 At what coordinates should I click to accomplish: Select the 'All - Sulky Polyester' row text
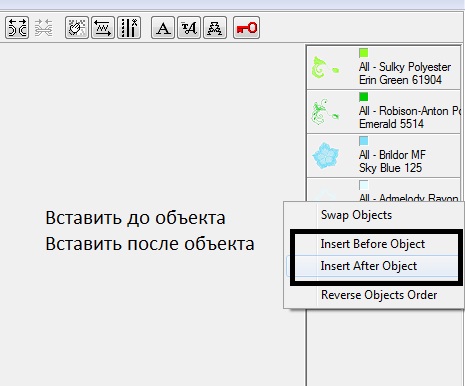(x=405, y=67)
